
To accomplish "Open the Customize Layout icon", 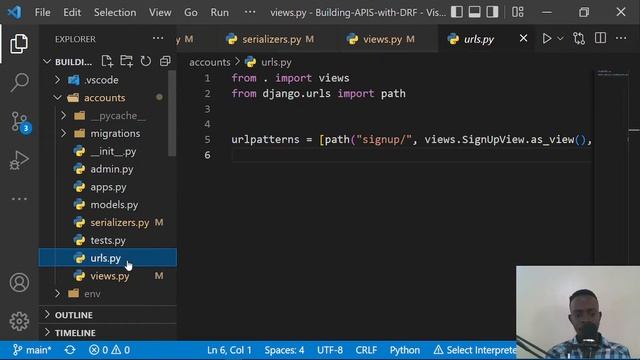I will 518,12.
